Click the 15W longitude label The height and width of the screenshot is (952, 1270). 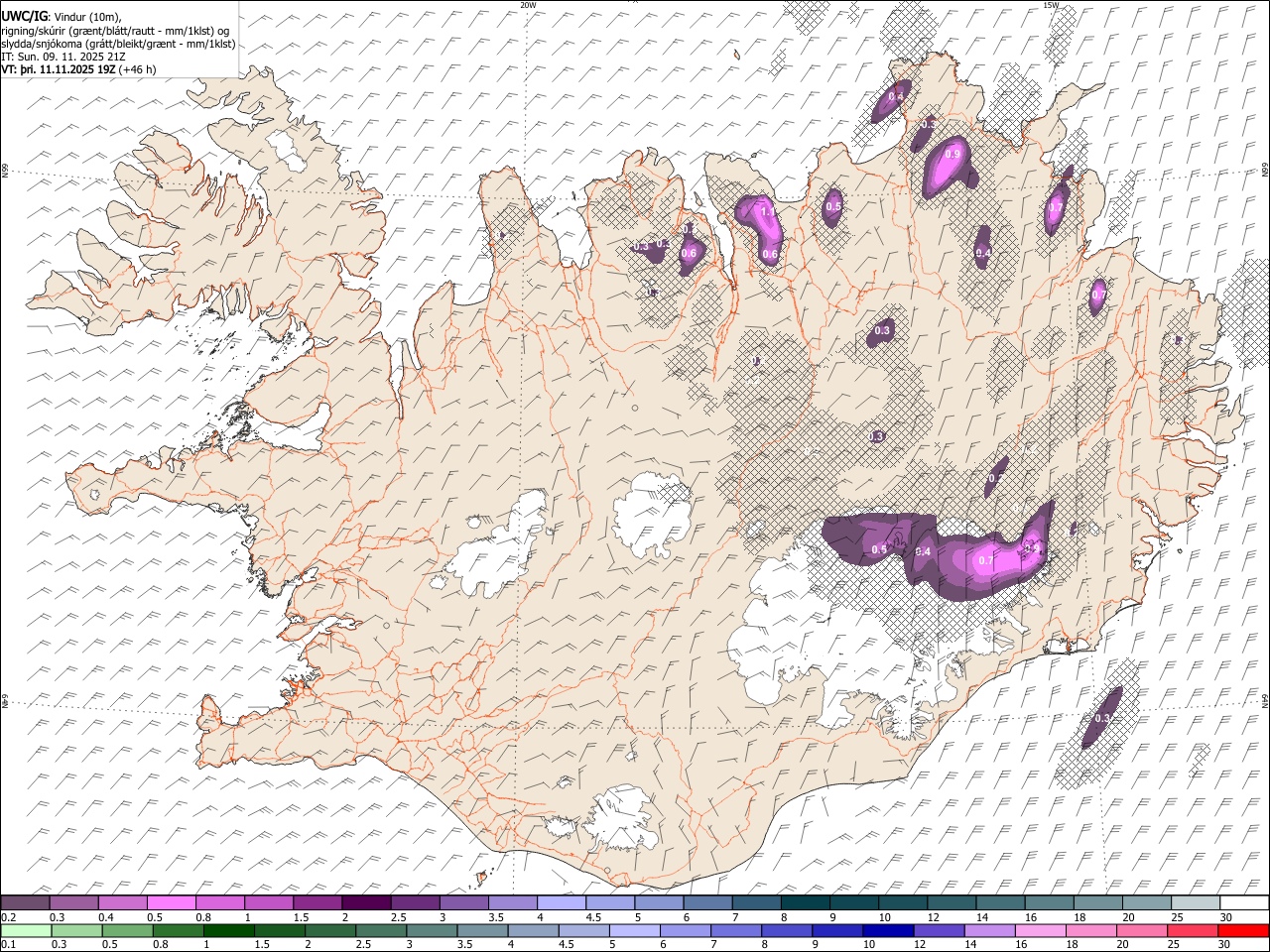pyautogui.click(x=1051, y=5)
